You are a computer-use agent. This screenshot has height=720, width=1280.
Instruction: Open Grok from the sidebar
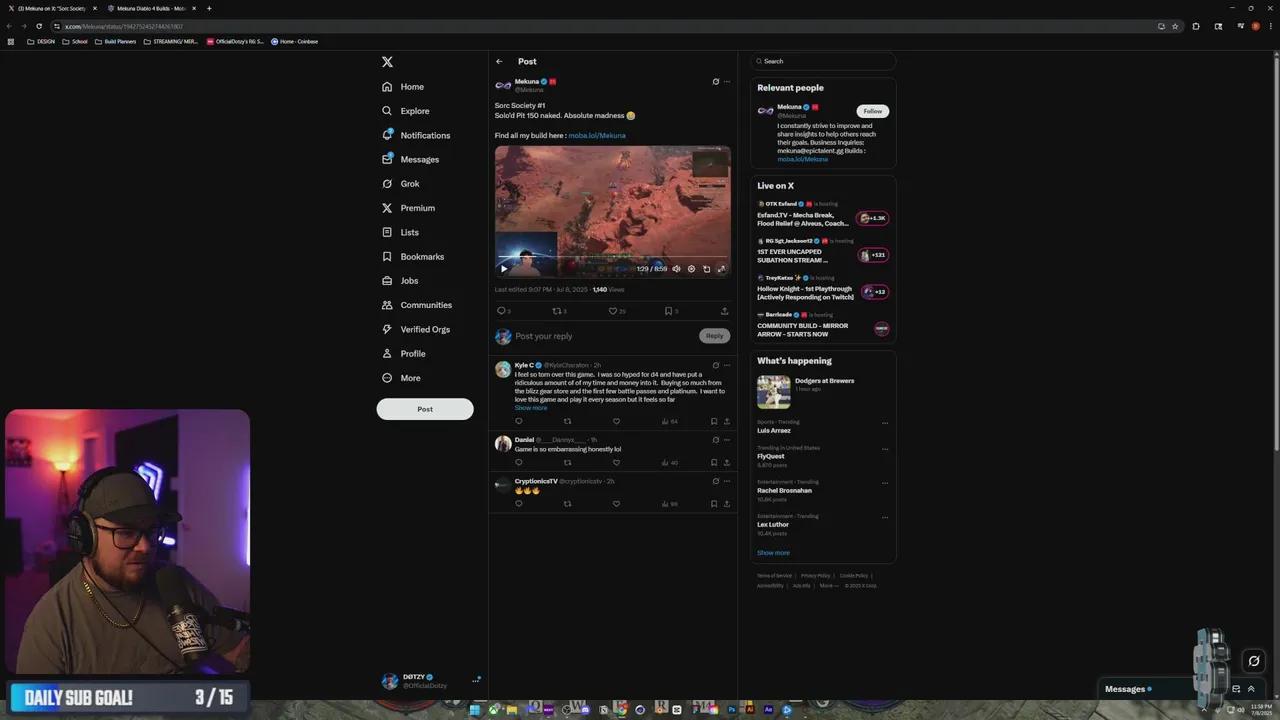pyautogui.click(x=401, y=184)
